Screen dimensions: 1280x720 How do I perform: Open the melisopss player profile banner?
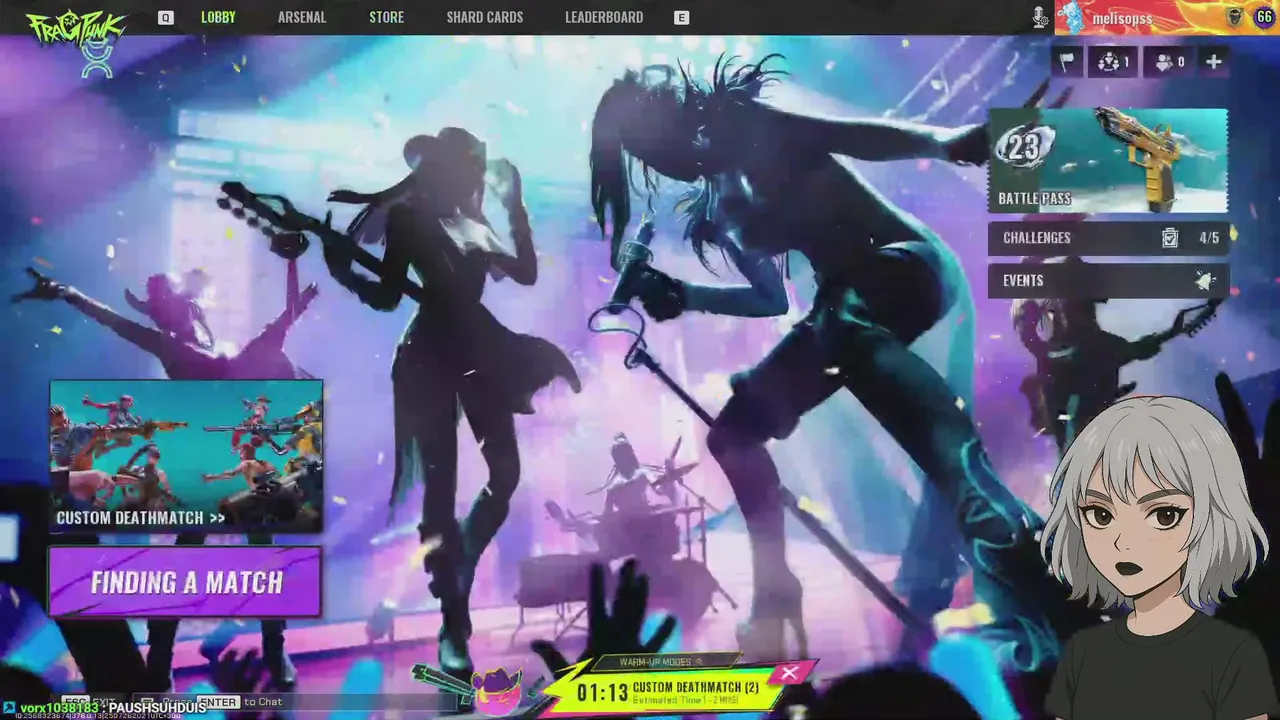click(x=1165, y=17)
